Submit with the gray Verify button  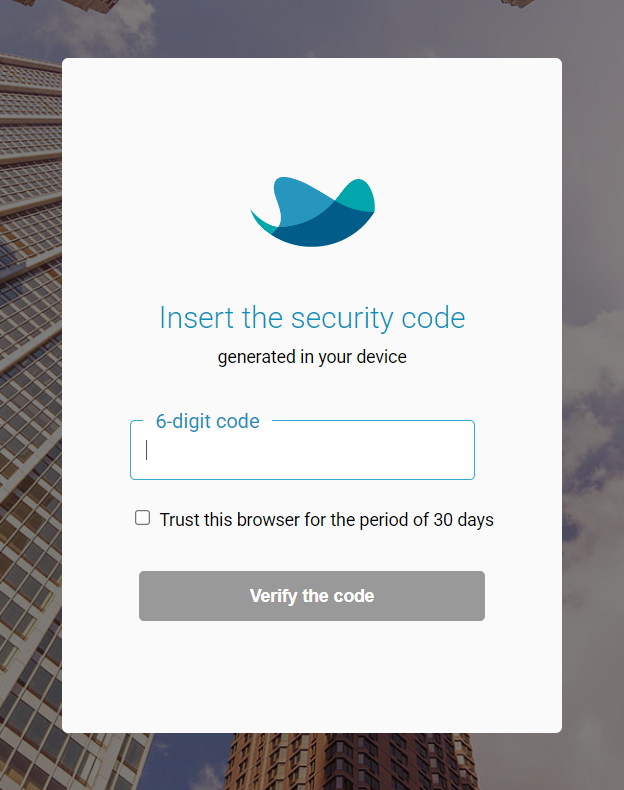pyautogui.click(x=312, y=596)
